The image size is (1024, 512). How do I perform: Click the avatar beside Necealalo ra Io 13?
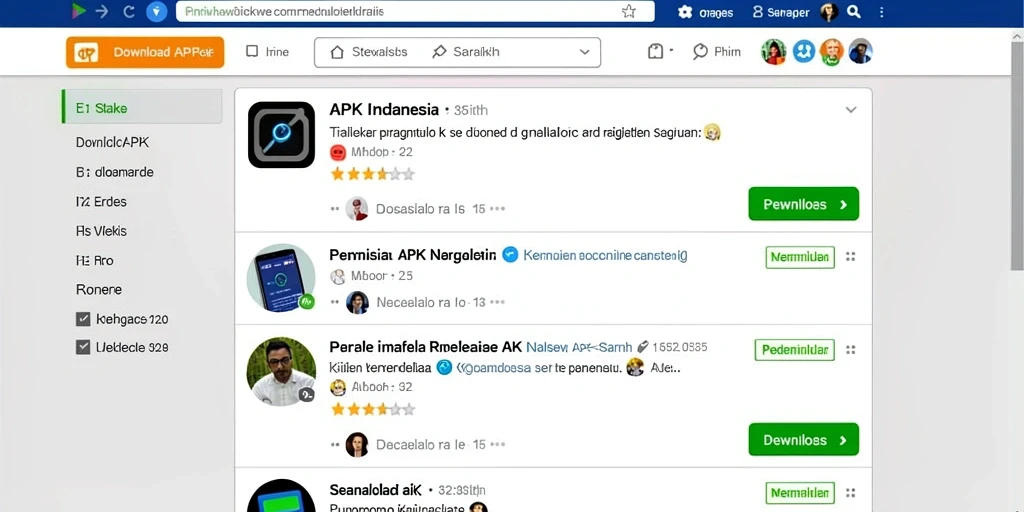[357, 302]
